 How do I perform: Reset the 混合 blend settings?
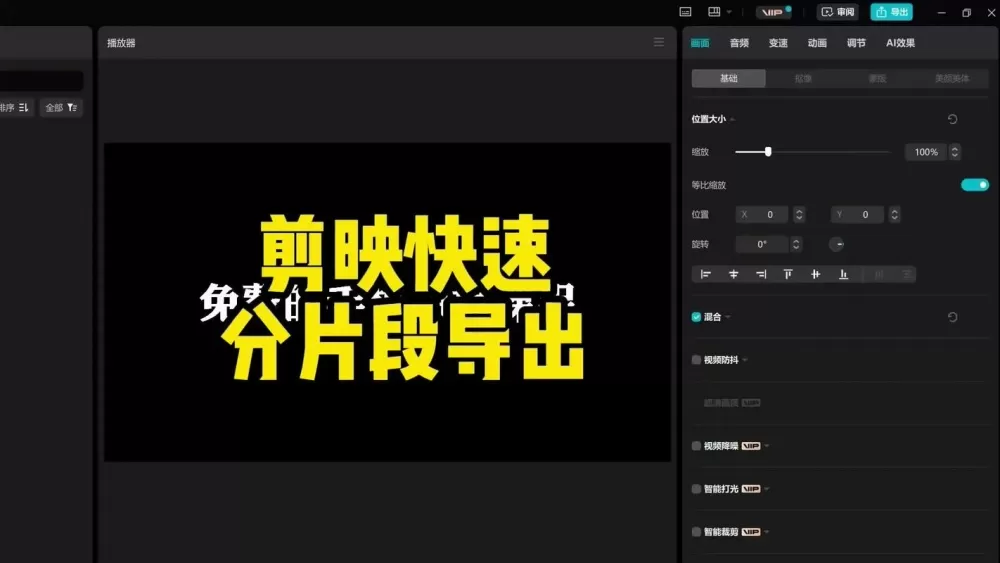pyautogui.click(x=952, y=317)
